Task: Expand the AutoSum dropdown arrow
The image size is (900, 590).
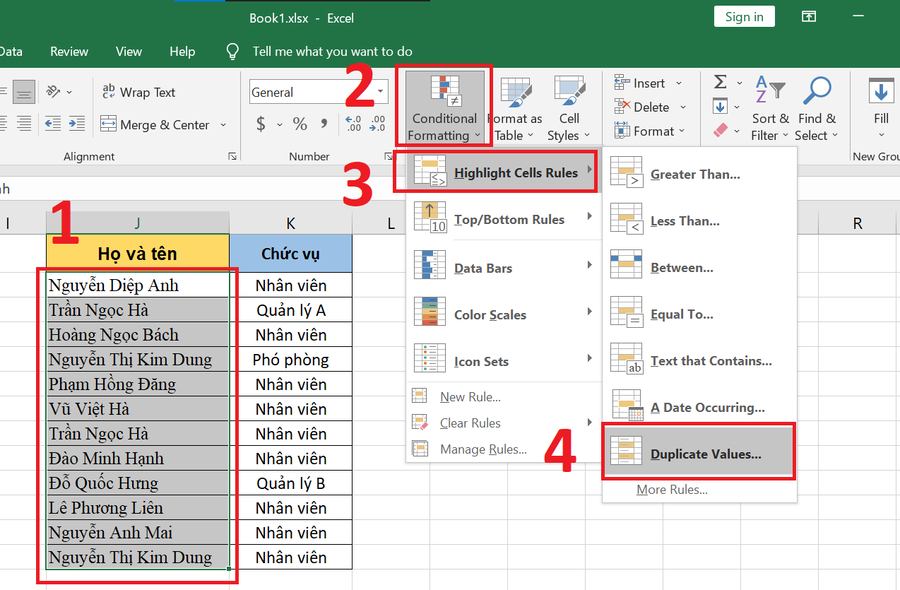Action: [x=739, y=83]
